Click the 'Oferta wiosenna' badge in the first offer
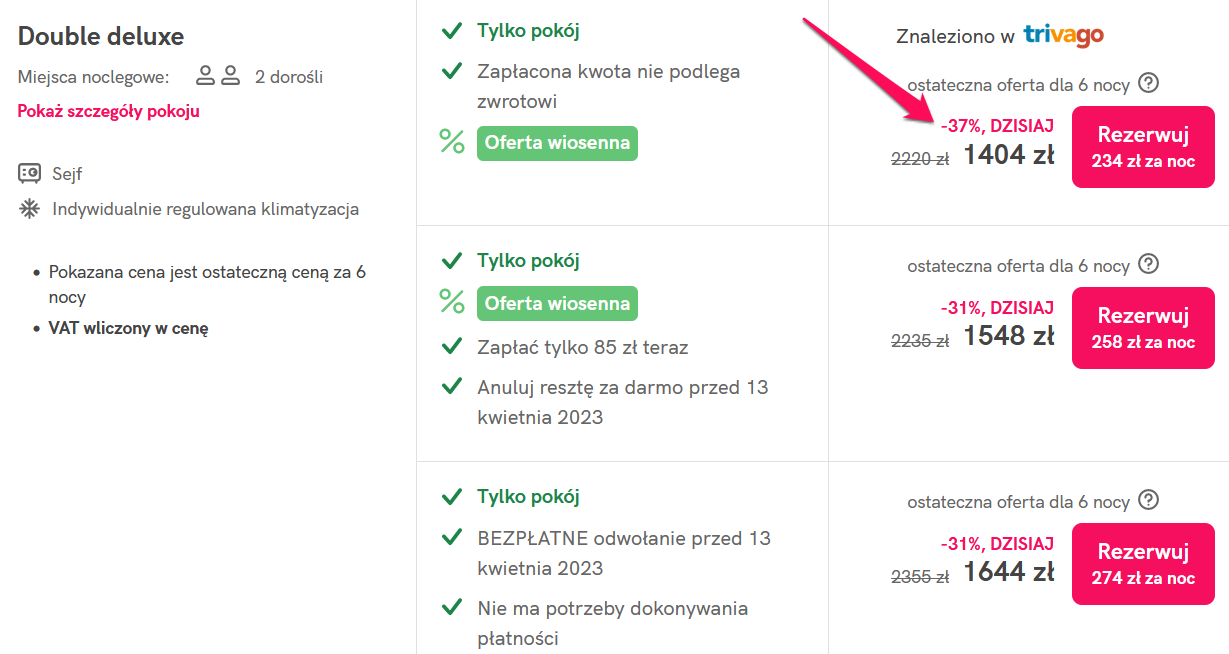 pos(557,142)
